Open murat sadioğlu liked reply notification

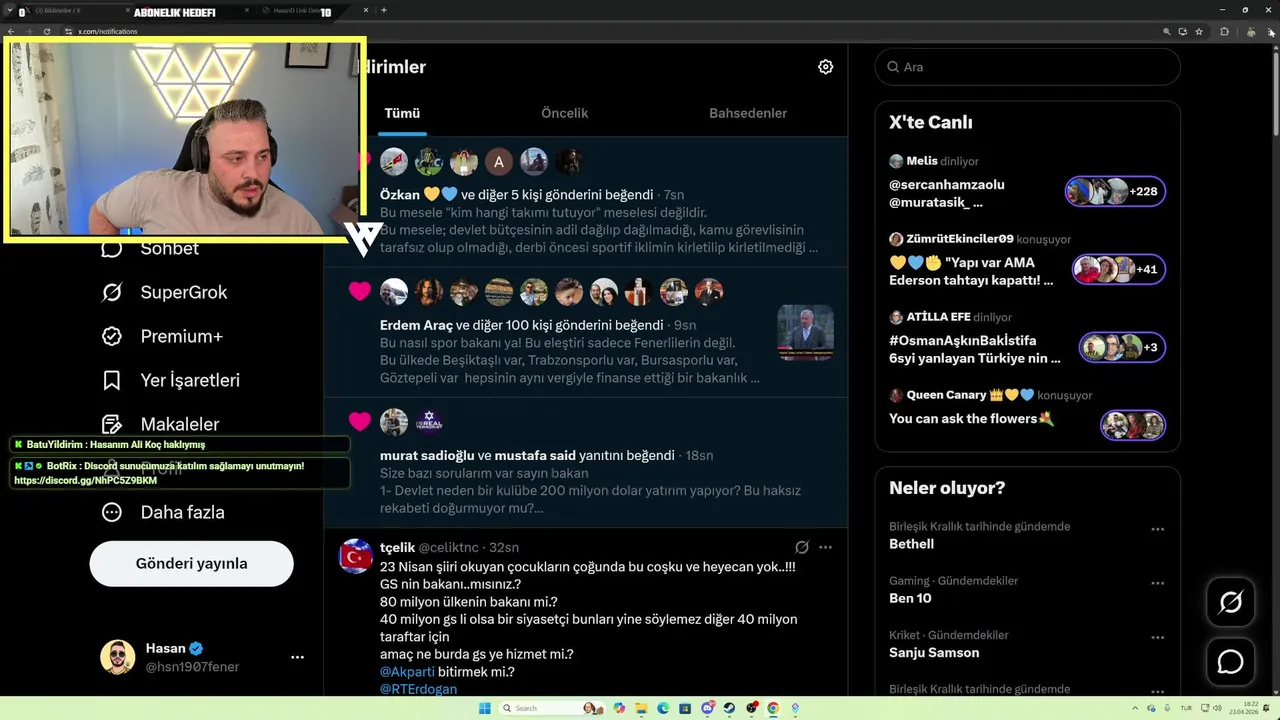pyautogui.click(x=586, y=462)
